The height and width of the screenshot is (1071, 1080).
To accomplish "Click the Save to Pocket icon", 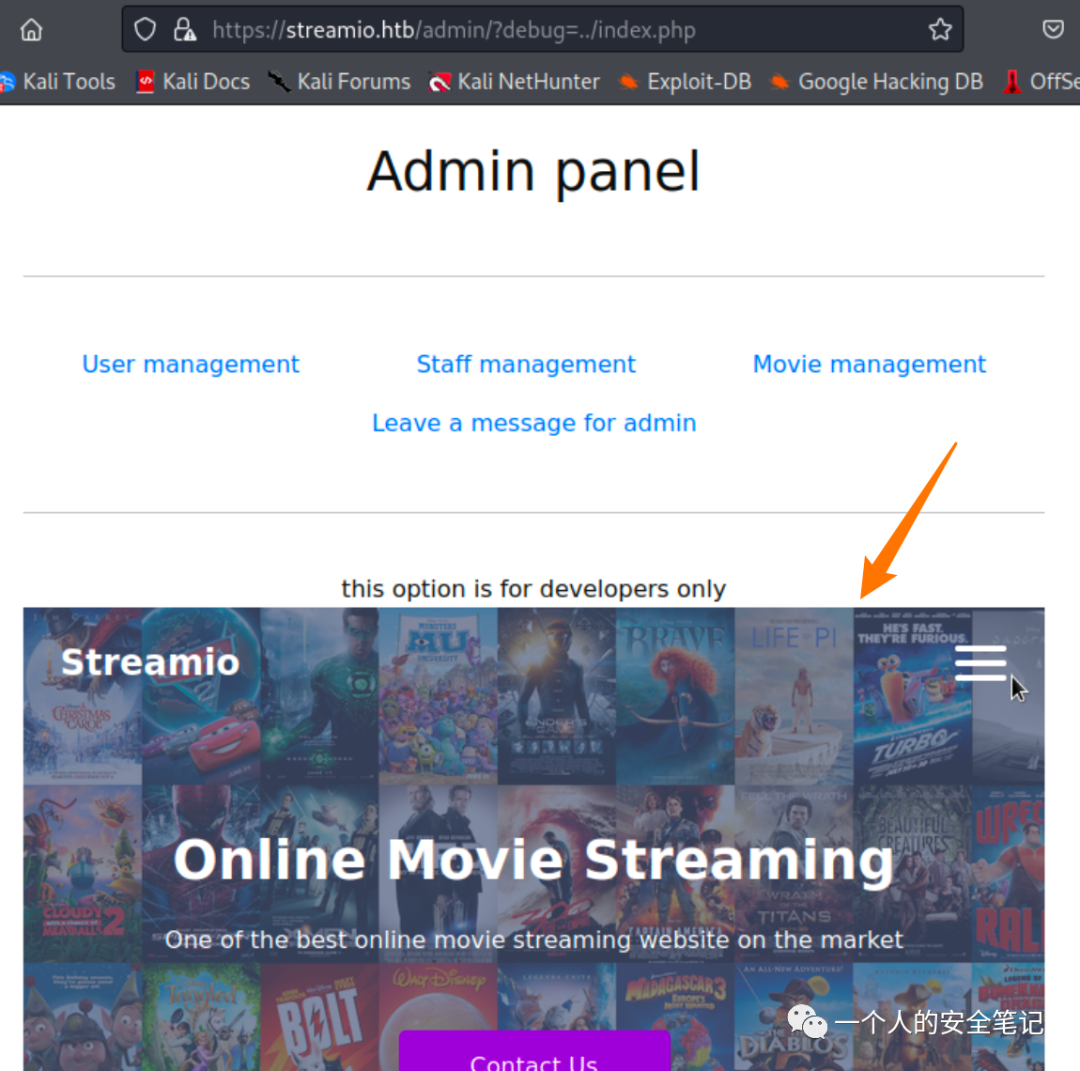I will click(1052, 30).
